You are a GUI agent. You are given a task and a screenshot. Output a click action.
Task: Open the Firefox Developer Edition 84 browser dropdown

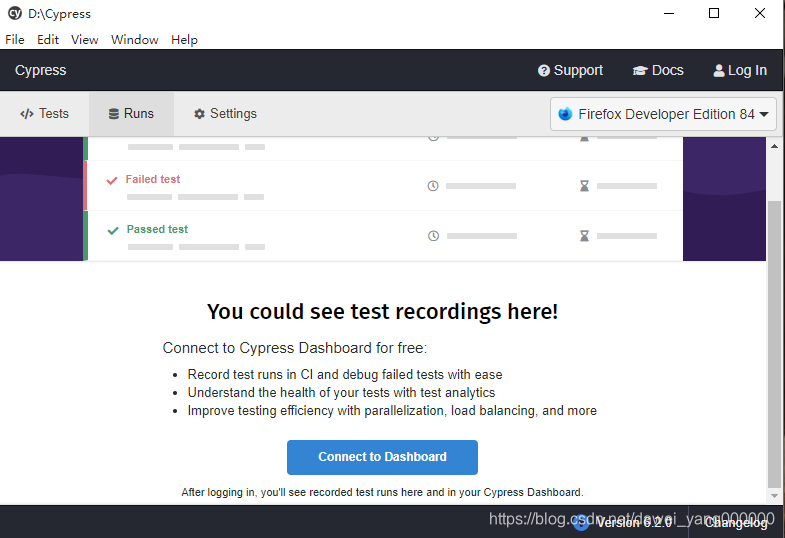[663, 114]
